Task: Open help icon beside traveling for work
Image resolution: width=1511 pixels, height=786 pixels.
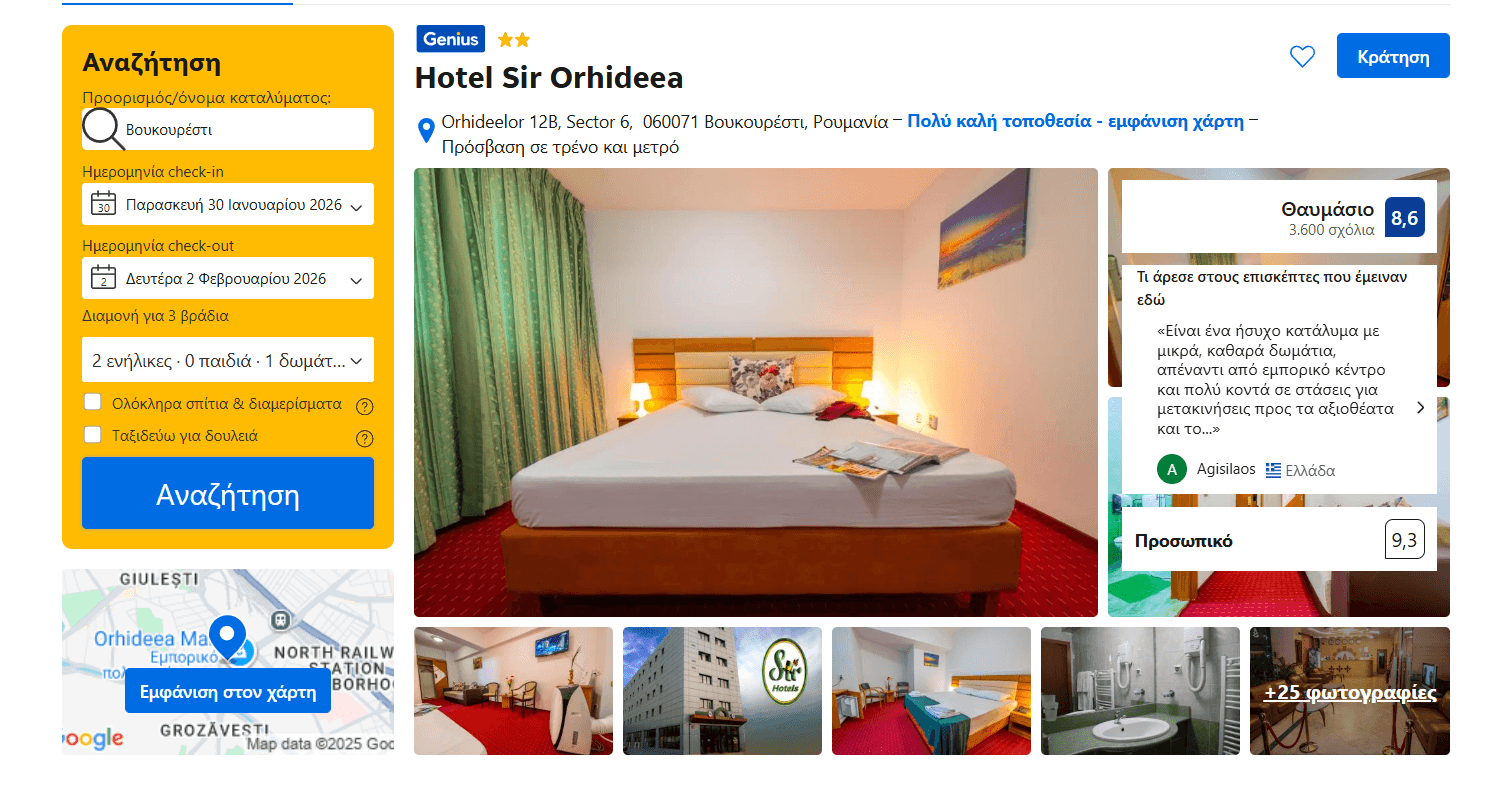Action: [365, 438]
